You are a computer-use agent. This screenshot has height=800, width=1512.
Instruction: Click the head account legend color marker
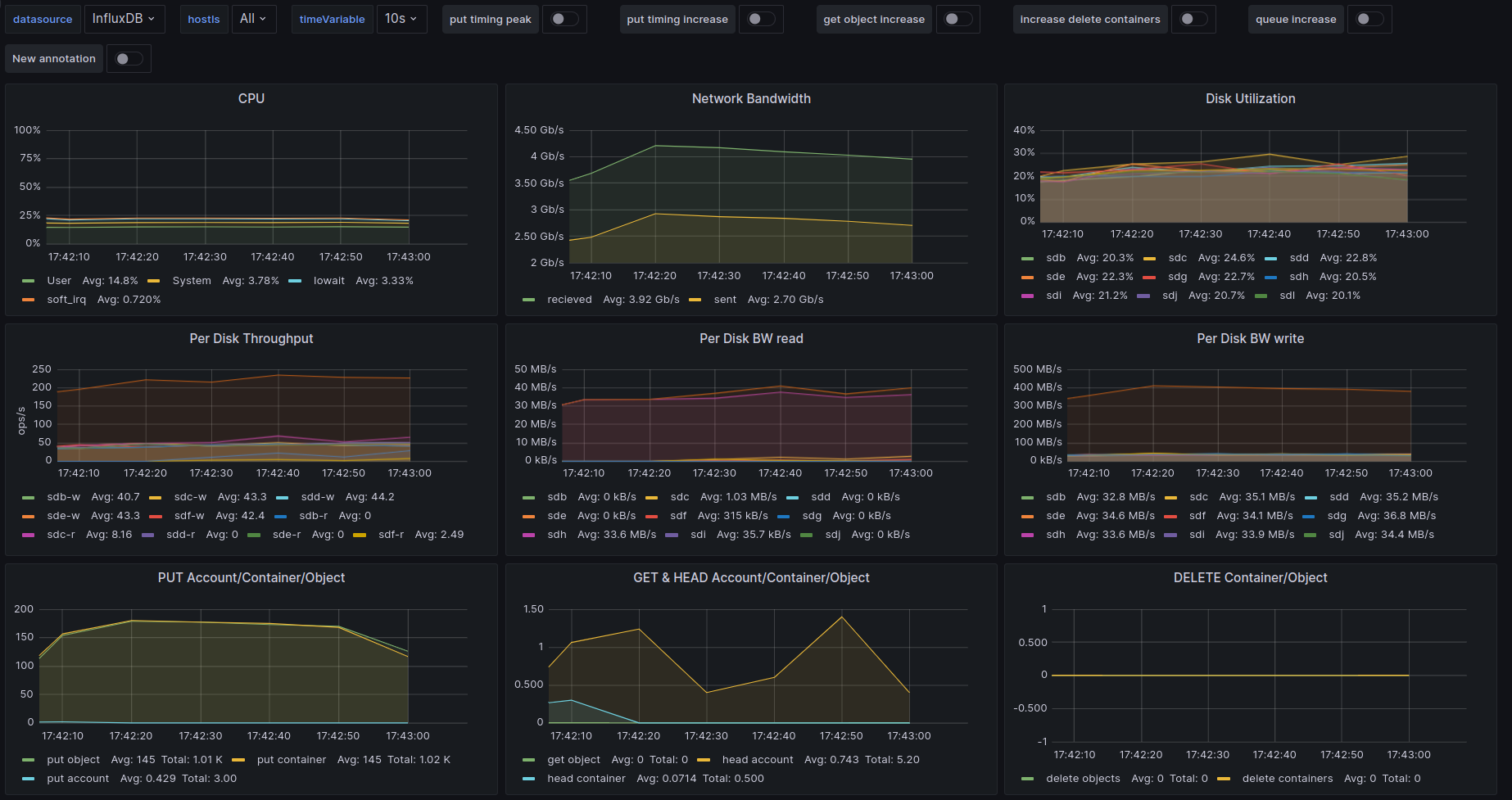[704, 760]
